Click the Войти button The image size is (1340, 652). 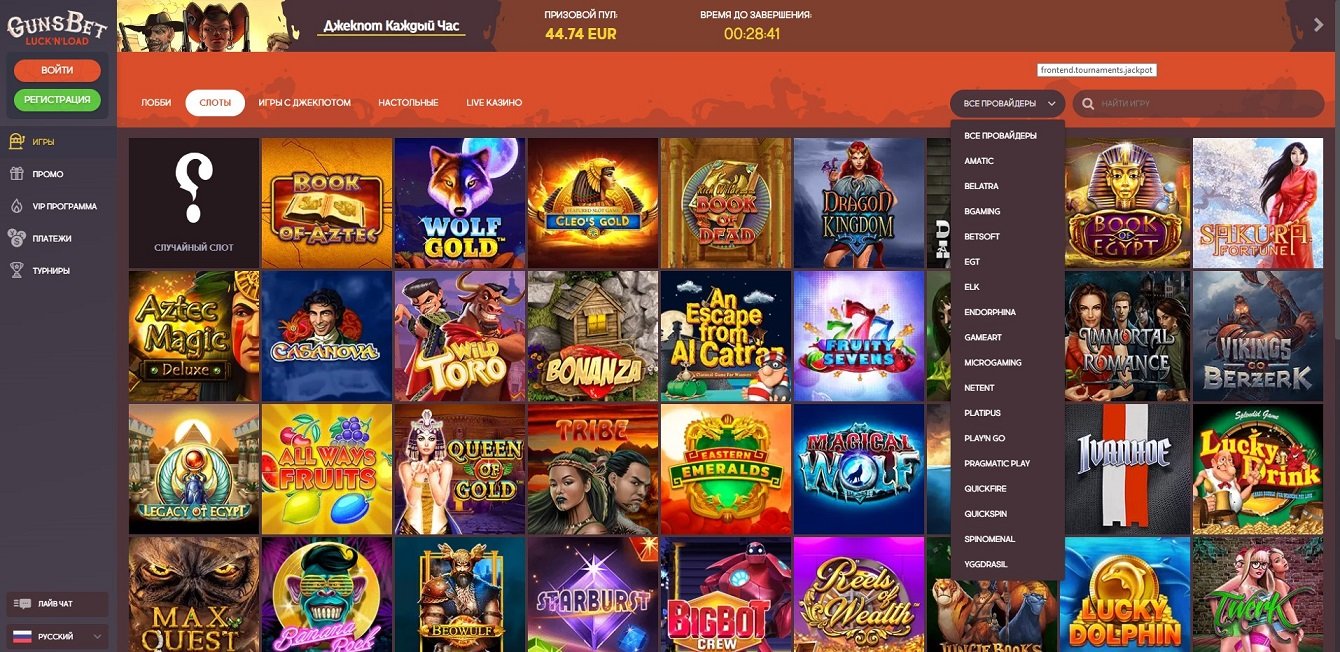point(57,70)
